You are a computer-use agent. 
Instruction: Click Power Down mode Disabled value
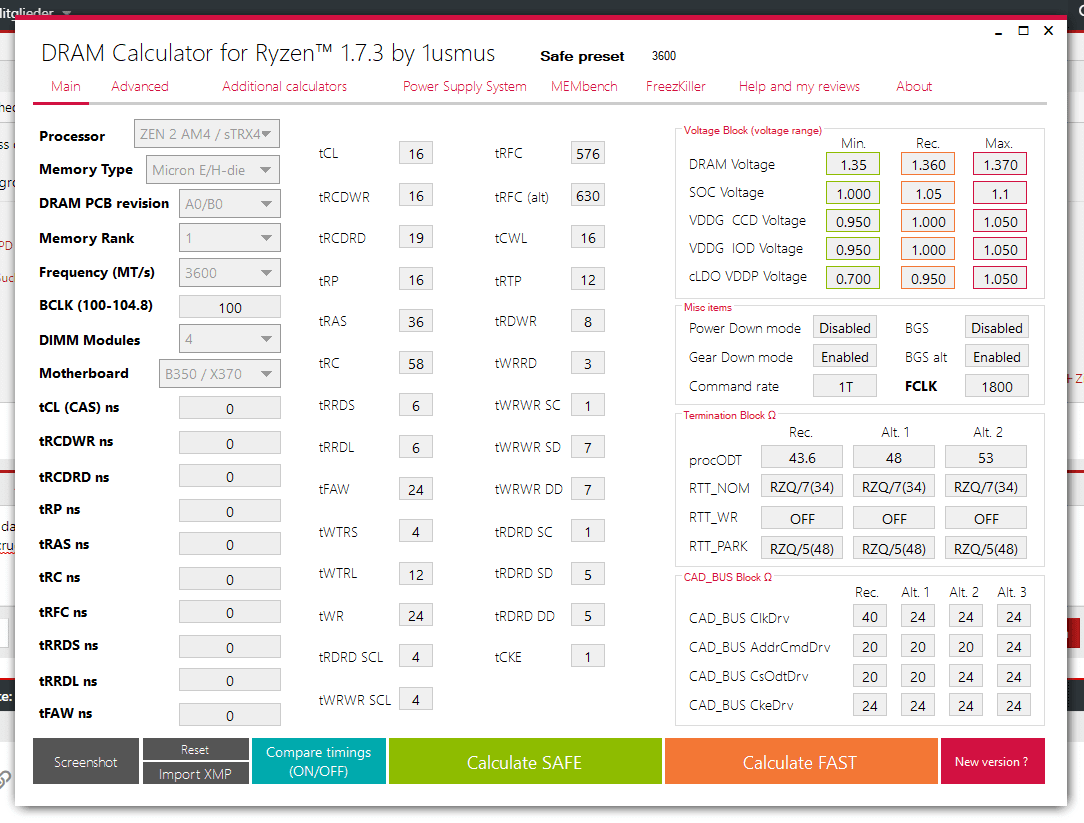(845, 328)
